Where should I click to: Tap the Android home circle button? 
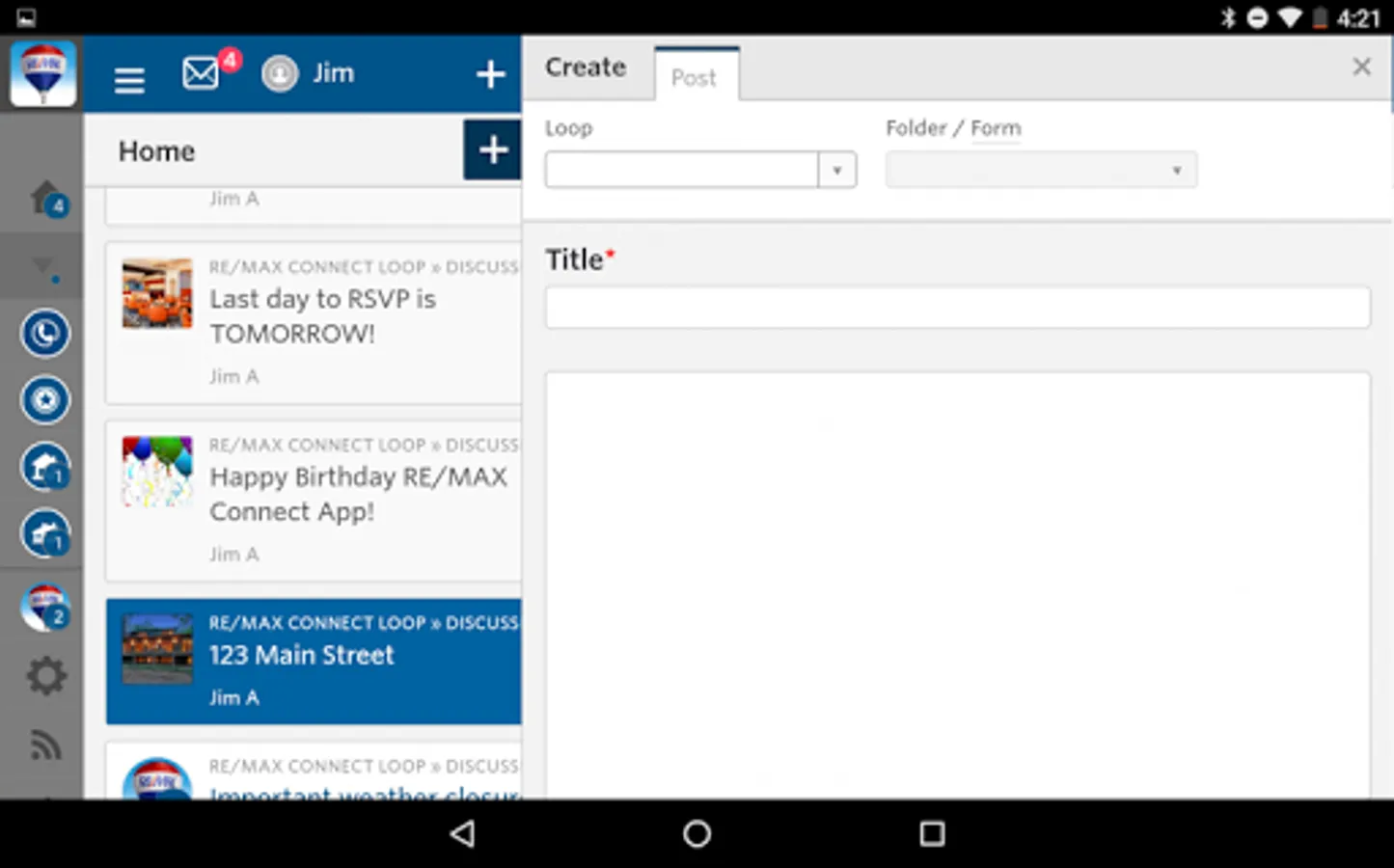click(x=697, y=833)
